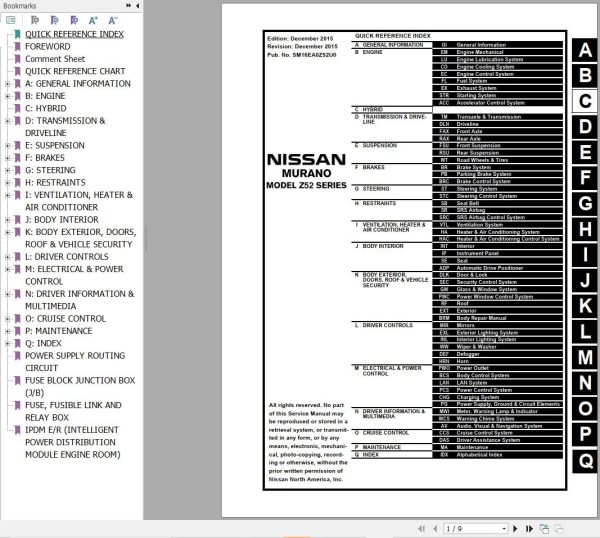Open the page number dropdown showing 1 / 9
The width and height of the screenshot is (600, 538).
tap(504, 529)
